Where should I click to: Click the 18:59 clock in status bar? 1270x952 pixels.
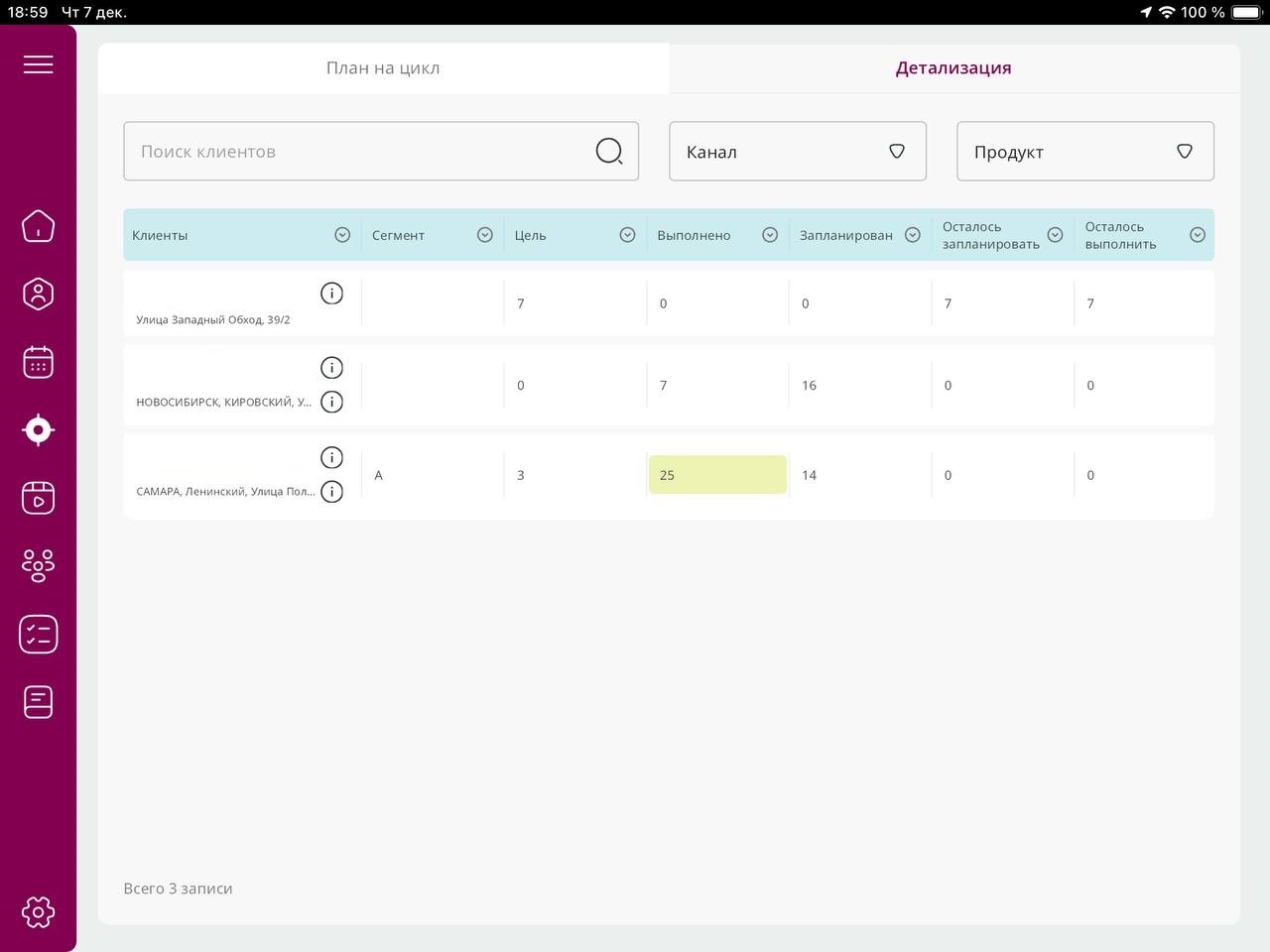[x=28, y=12]
